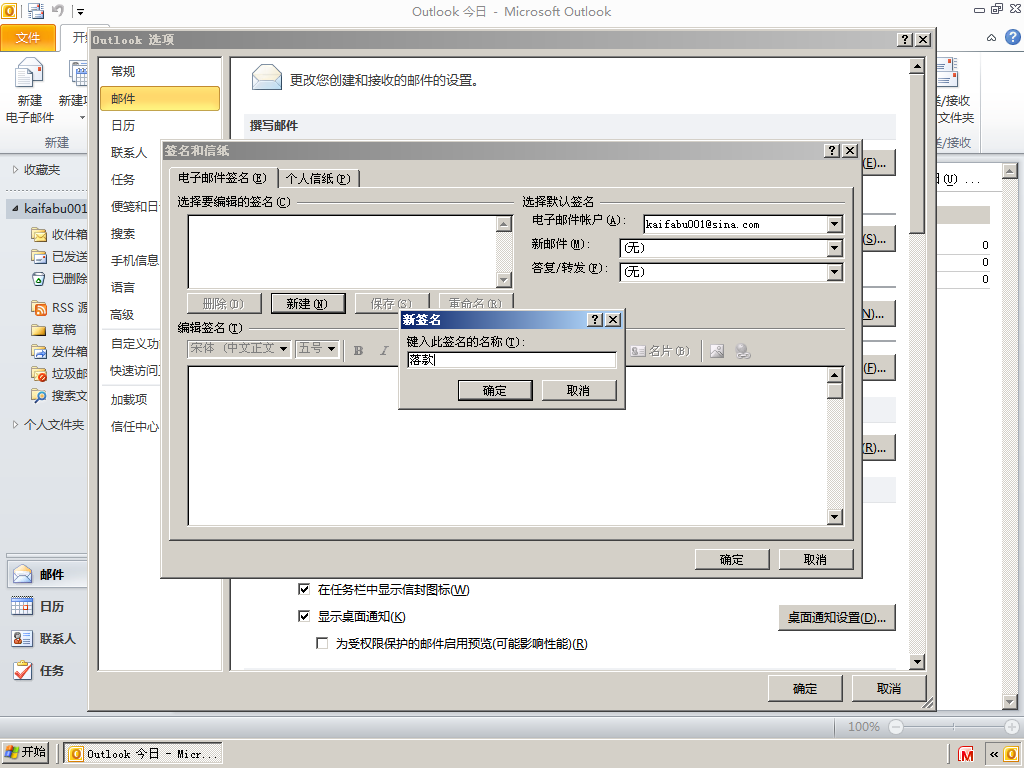The width and height of the screenshot is (1024, 768).
Task: Click the signature name input field
Action: point(511,360)
